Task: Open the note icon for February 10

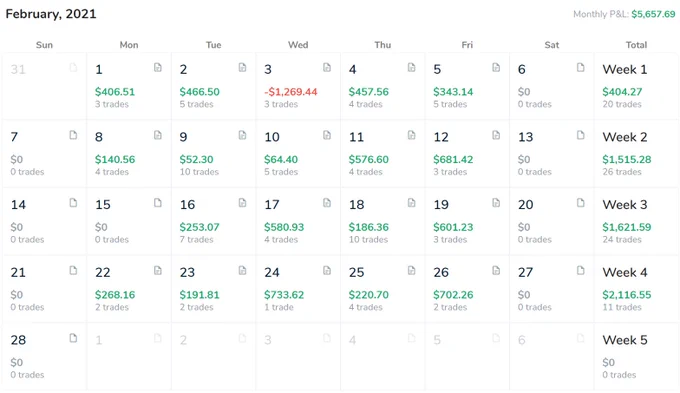Action: click(x=327, y=135)
